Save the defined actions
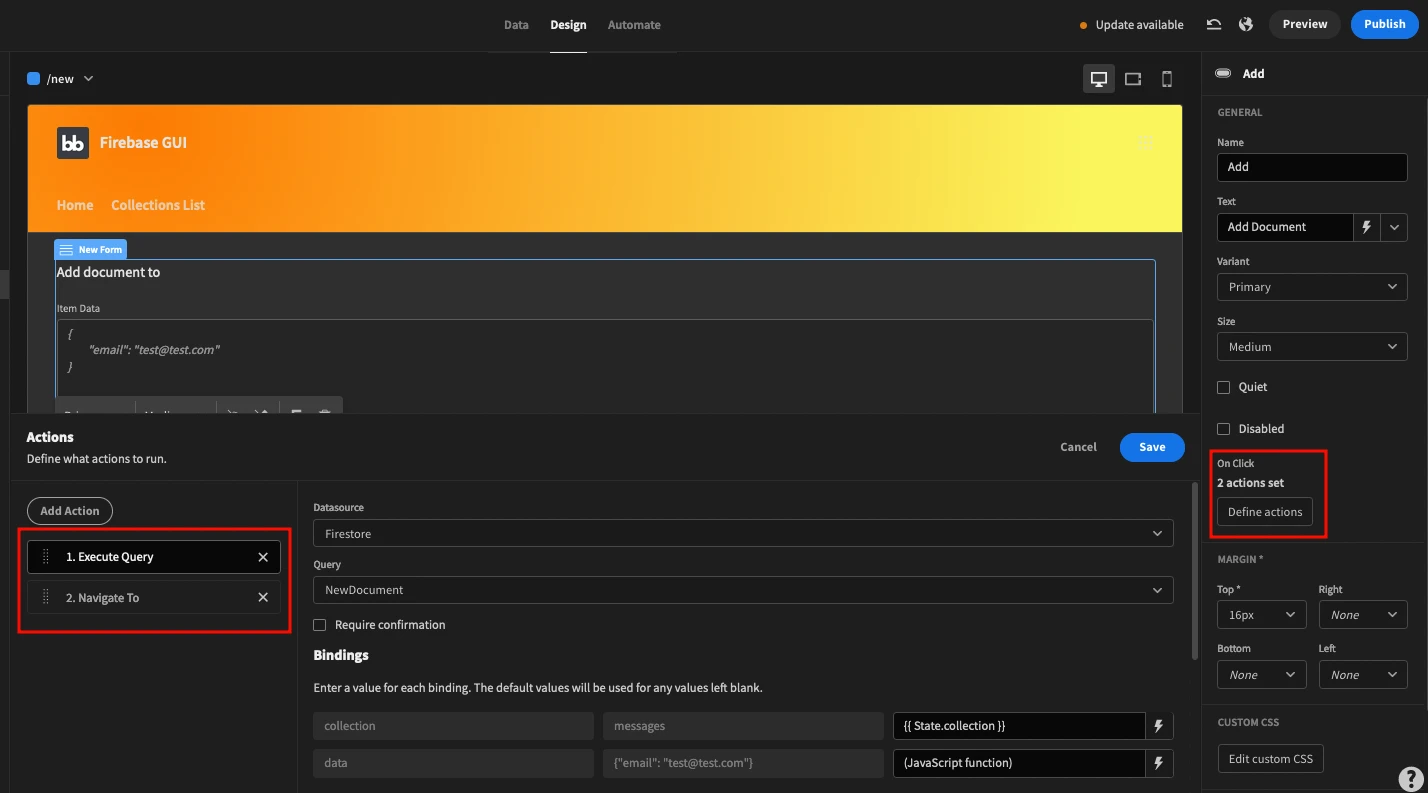The image size is (1428, 793). 1152,447
